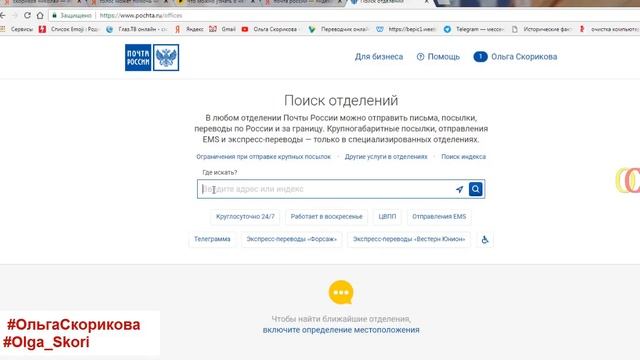640x360 pixels.
Task: Open the Глаз.ТВ онлайн bookmark
Action: click(x=137, y=29)
